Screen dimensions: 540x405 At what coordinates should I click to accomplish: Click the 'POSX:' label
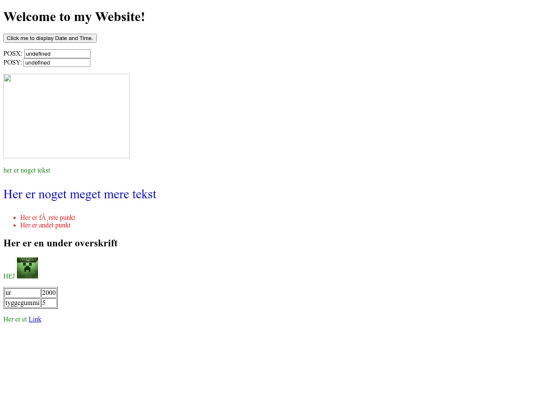13,54
